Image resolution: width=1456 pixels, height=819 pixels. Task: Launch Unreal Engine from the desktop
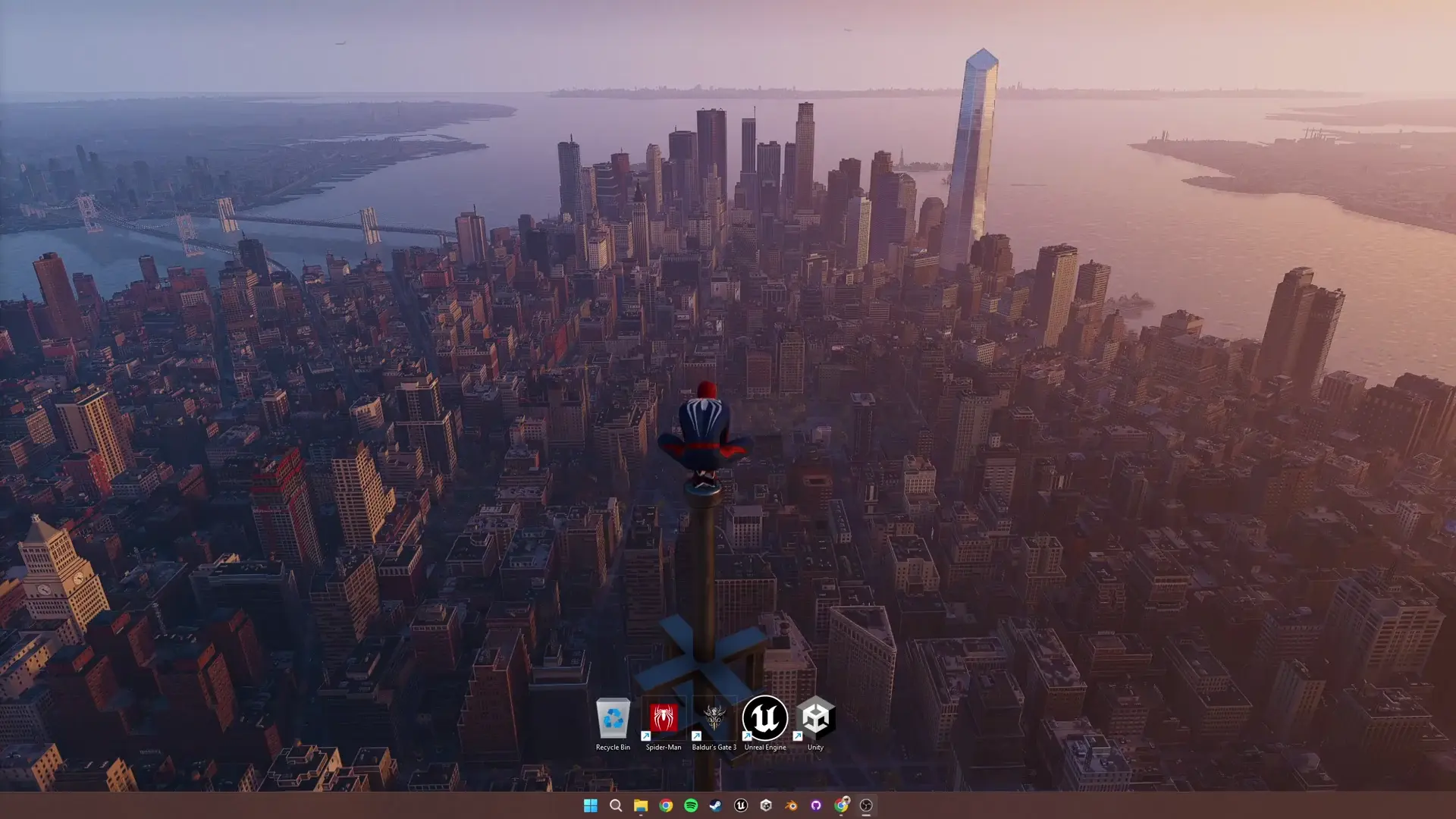pos(764,717)
